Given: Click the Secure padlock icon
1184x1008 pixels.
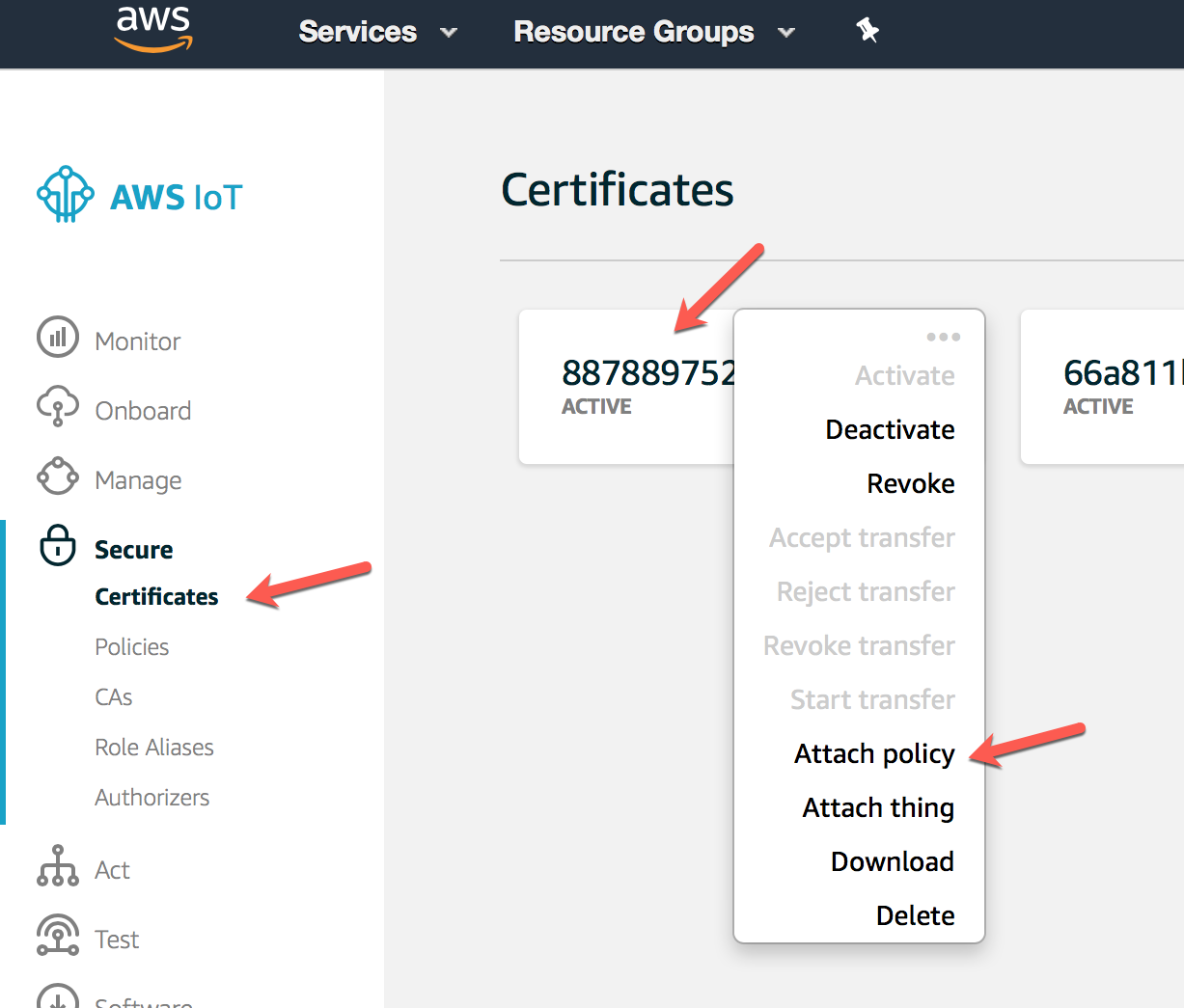Looking at the screenshot, I should (58, 545).
